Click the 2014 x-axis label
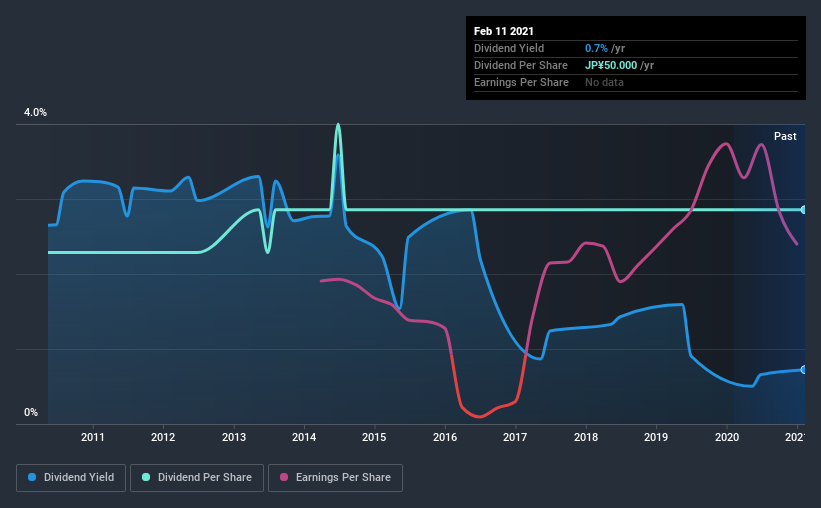Viewport: 821px width, 508px height. click(x=304, y=437)
